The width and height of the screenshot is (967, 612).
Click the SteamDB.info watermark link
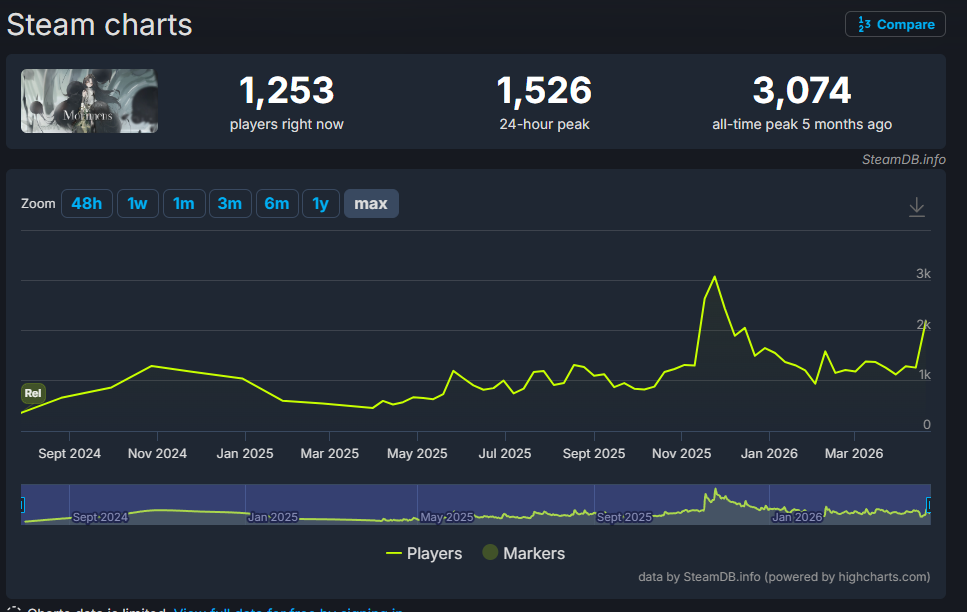[903, 160]
